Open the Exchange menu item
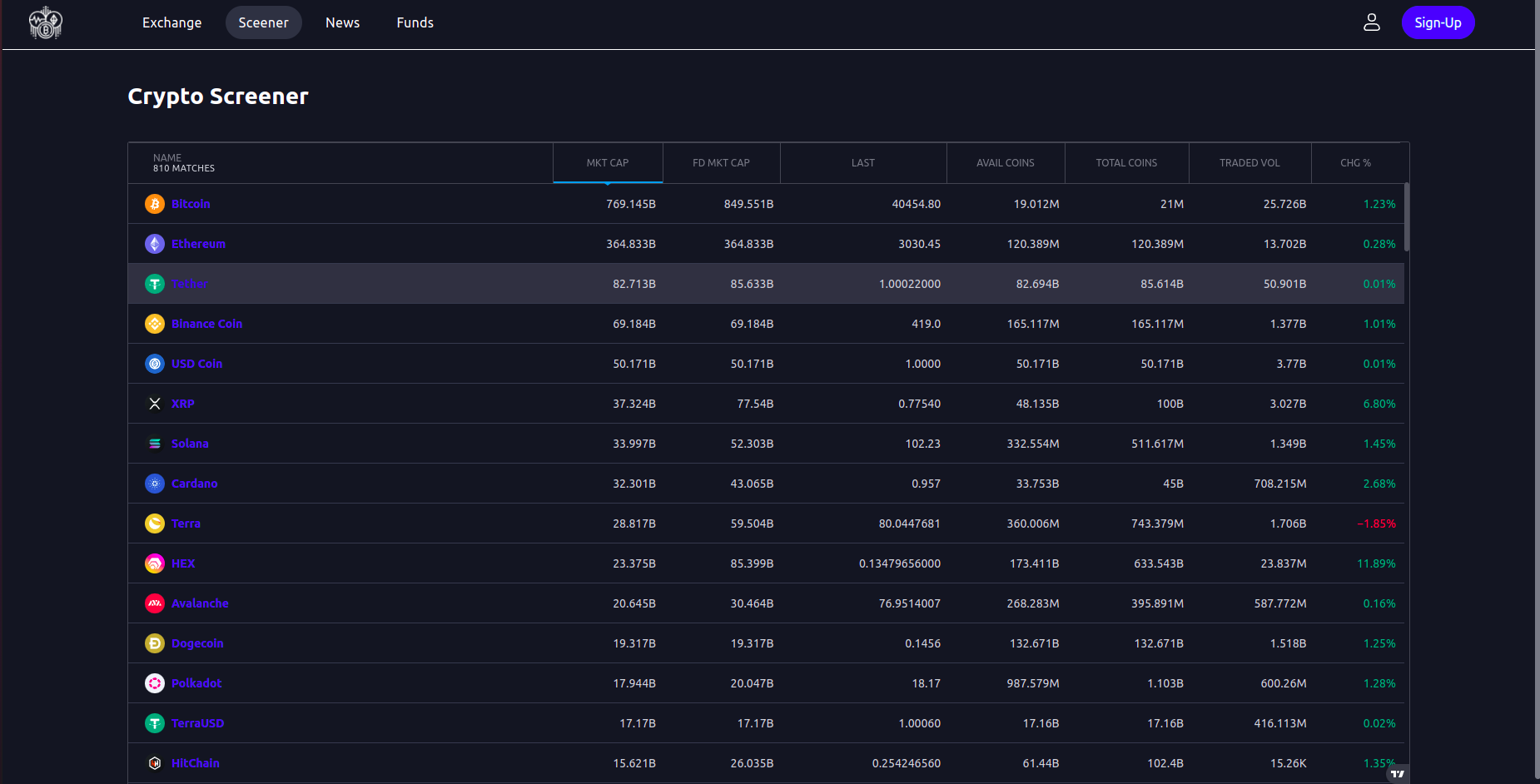Screen dimensions: 1540x784 [x=172, y=22]
